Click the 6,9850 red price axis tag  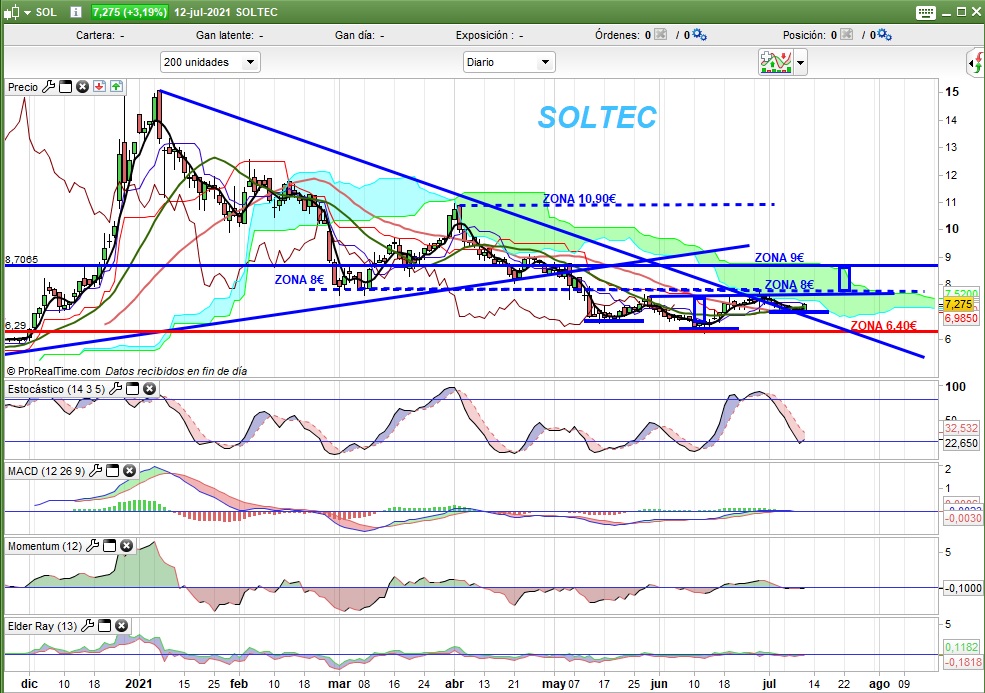click(961, 319)
